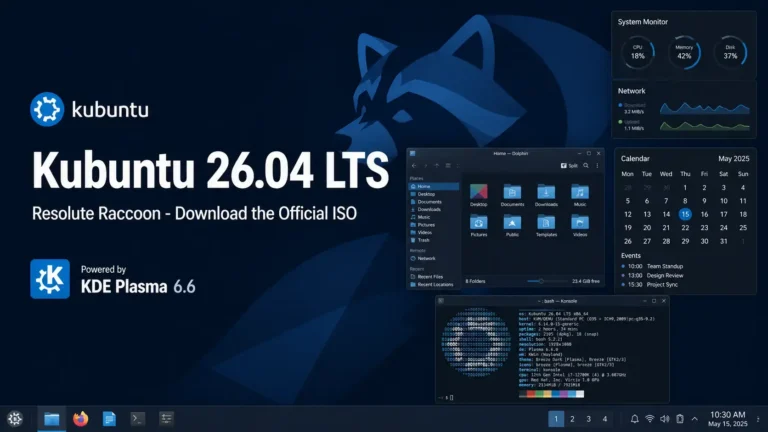Viewport: 768px width, 432px height.
Task: Switch to virtual desktop 1 in the pager
Action: [556, 419]
